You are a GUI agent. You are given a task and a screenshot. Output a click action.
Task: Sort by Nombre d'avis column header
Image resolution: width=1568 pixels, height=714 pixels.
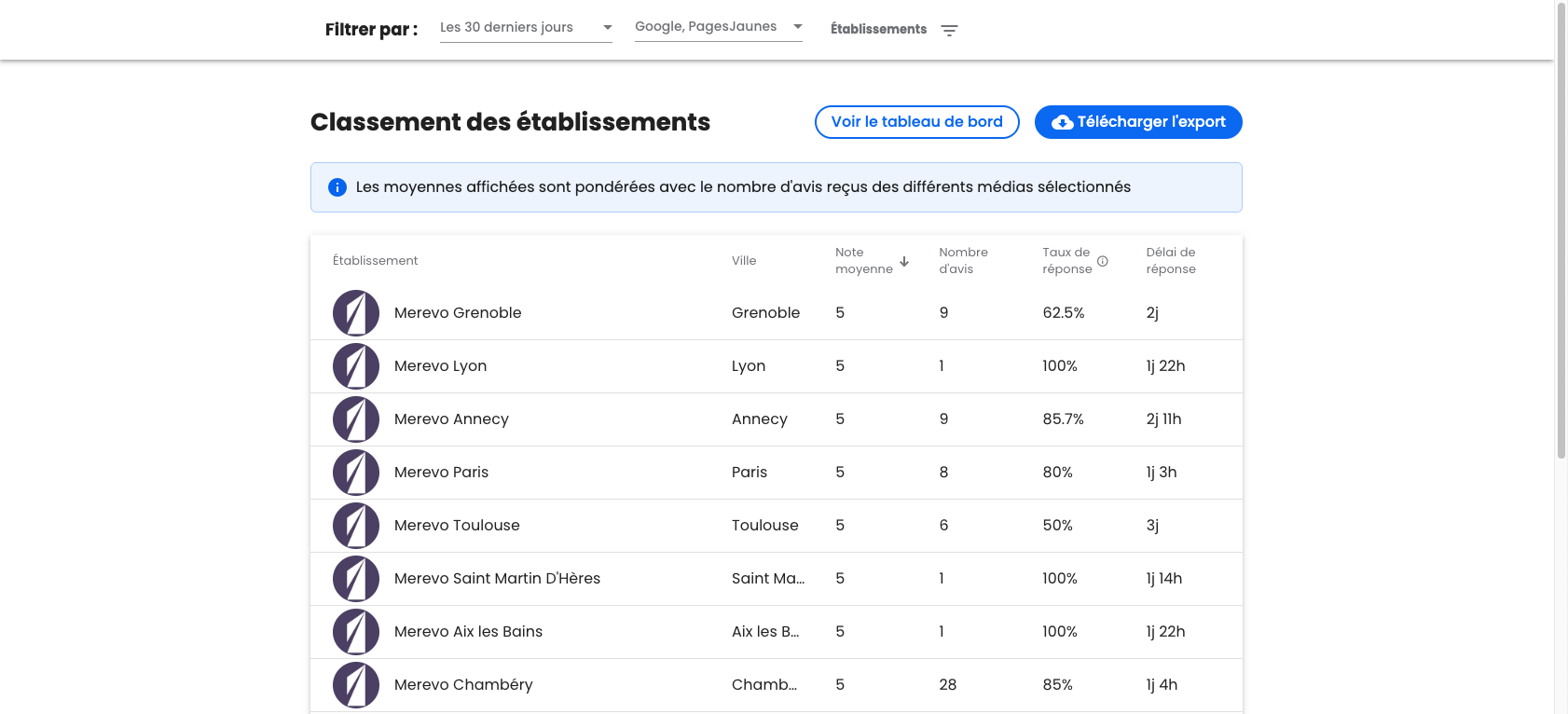point(963,261)
